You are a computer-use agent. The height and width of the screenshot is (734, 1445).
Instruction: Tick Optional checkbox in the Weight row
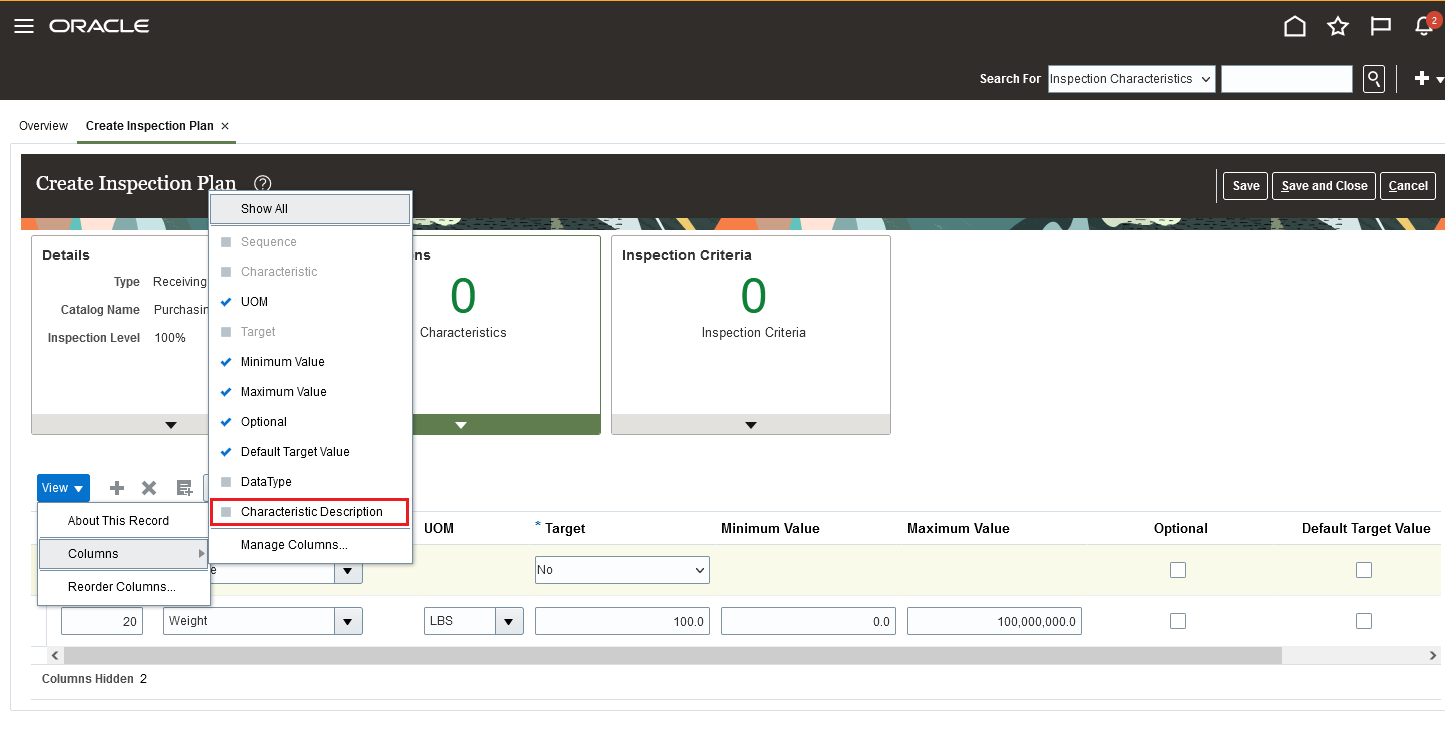(1178, 621)
